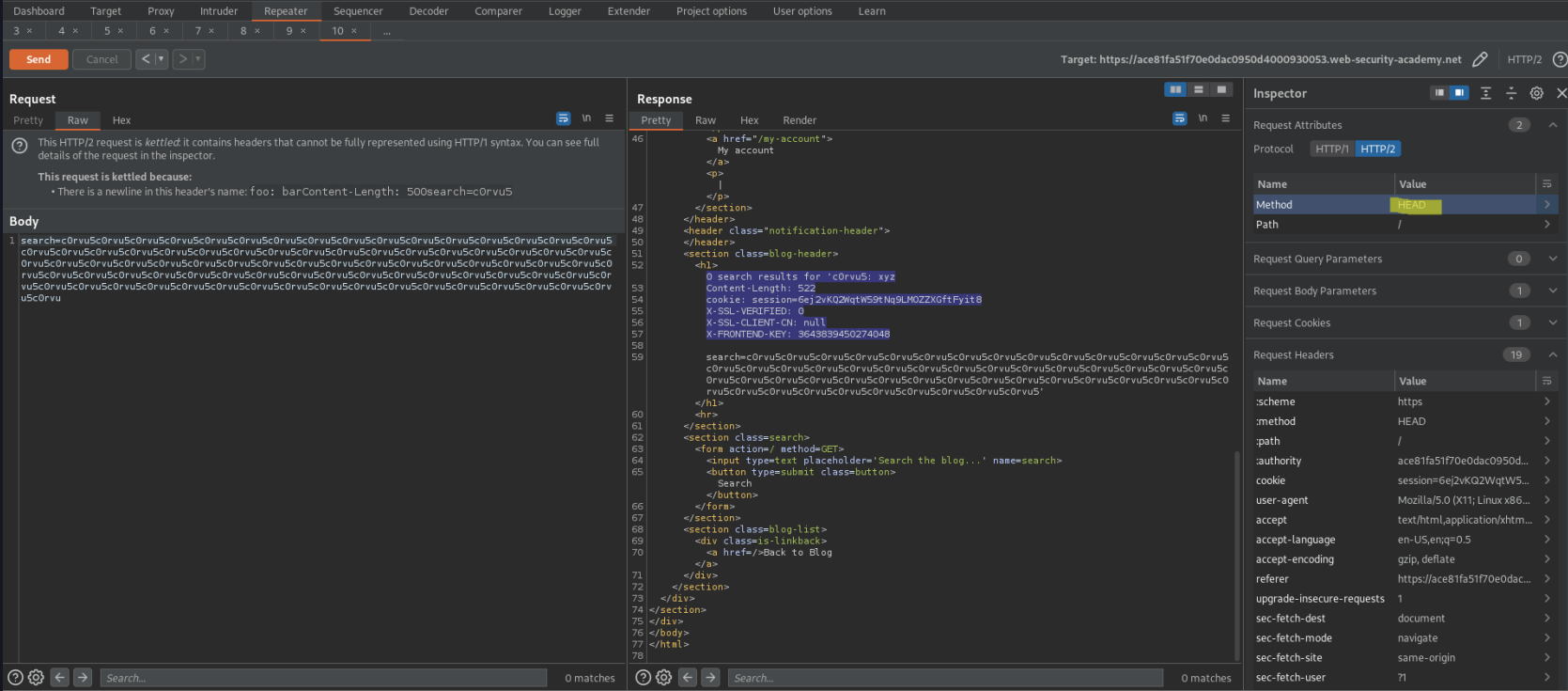
Task: Select the user-agent header row
Action: [x=1404, y=500]
